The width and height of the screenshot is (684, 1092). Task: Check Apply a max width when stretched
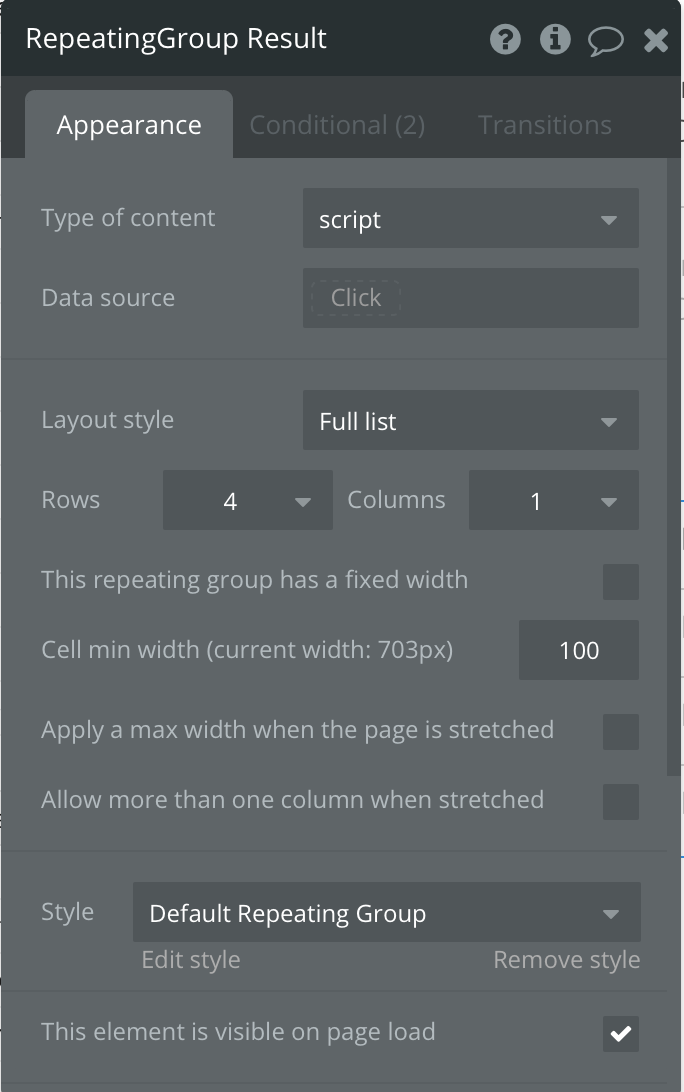[620, 731]
